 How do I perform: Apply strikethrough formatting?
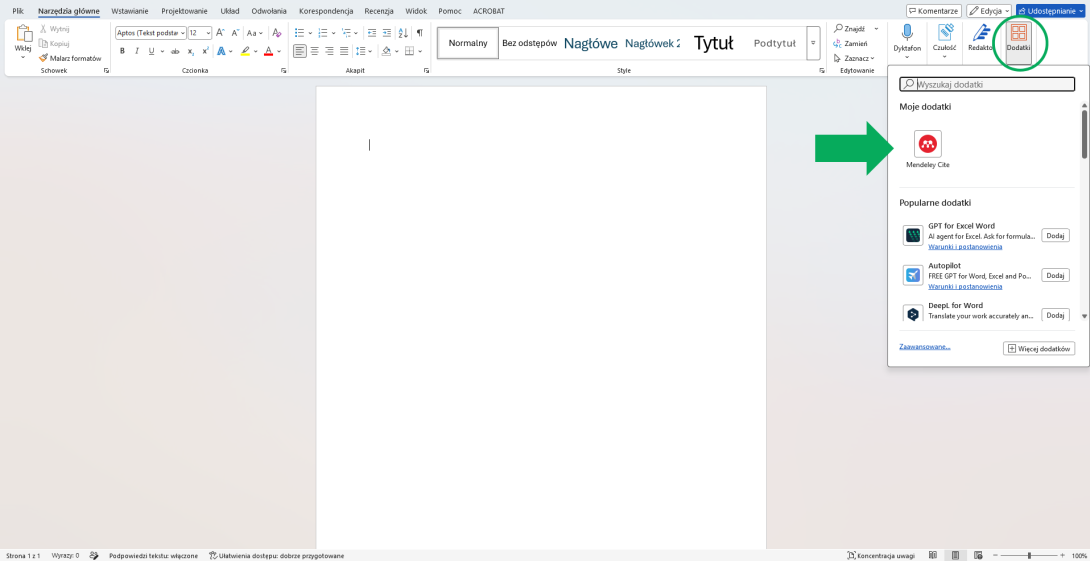175,51
